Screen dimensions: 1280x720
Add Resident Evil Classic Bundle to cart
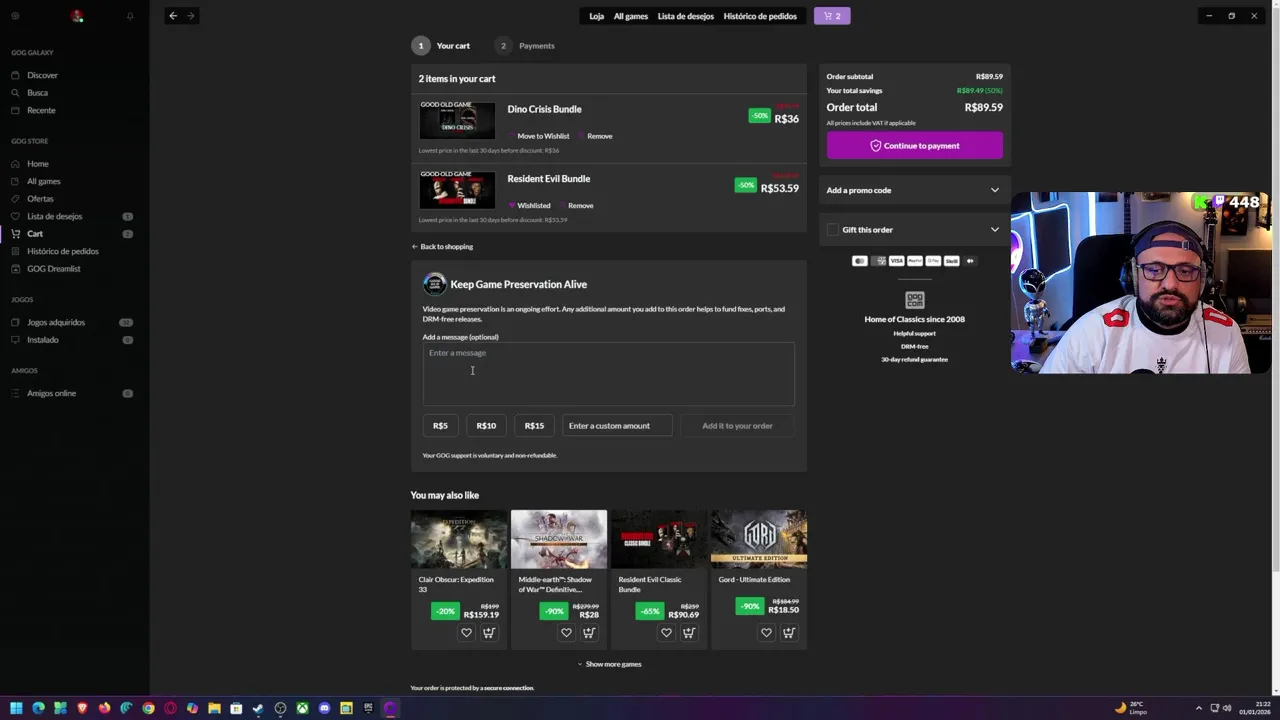click(x=689, y=633)
